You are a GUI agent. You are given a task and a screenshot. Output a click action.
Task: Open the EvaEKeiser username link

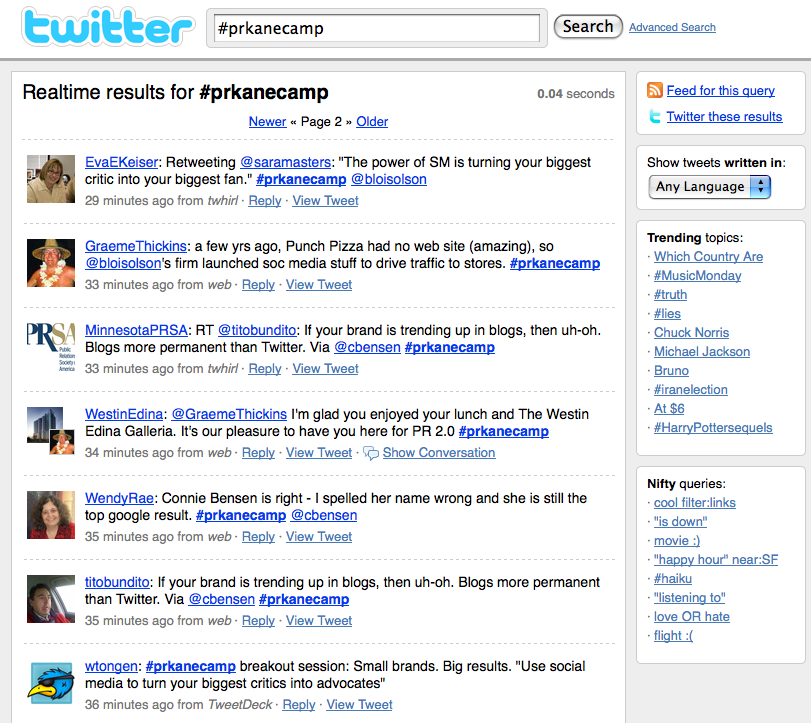[122, 162]
